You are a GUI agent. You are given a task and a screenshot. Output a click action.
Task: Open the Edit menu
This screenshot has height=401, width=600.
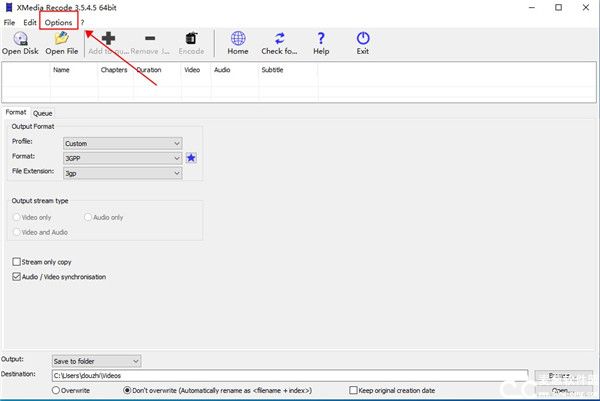tap(29, 23)
